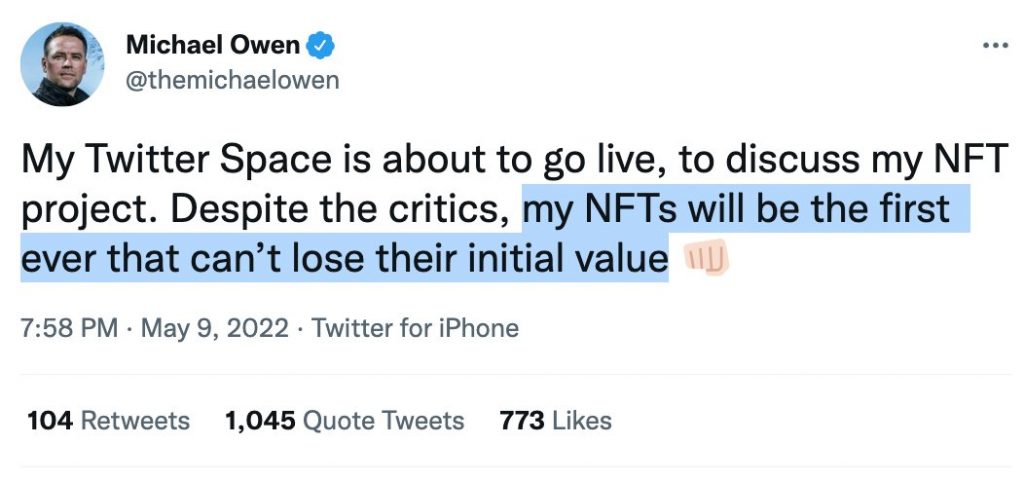
Task: Click the number 773 in the stats
Action: point(522,421)
